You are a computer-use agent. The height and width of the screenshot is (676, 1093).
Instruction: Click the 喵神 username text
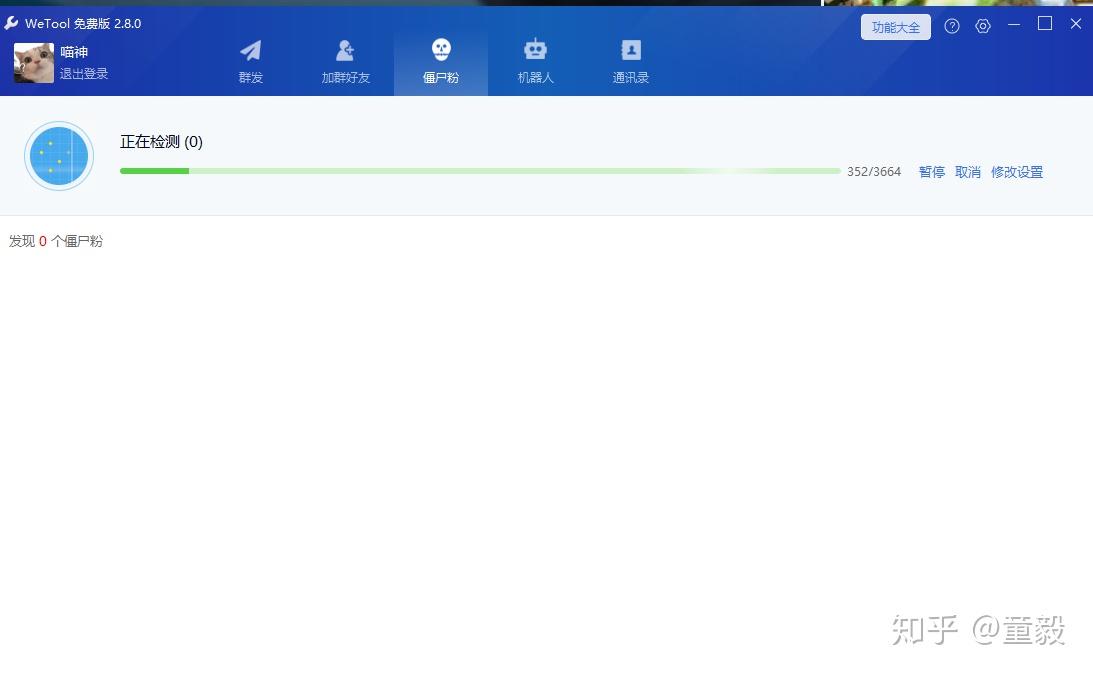click(x=74, y=52)
